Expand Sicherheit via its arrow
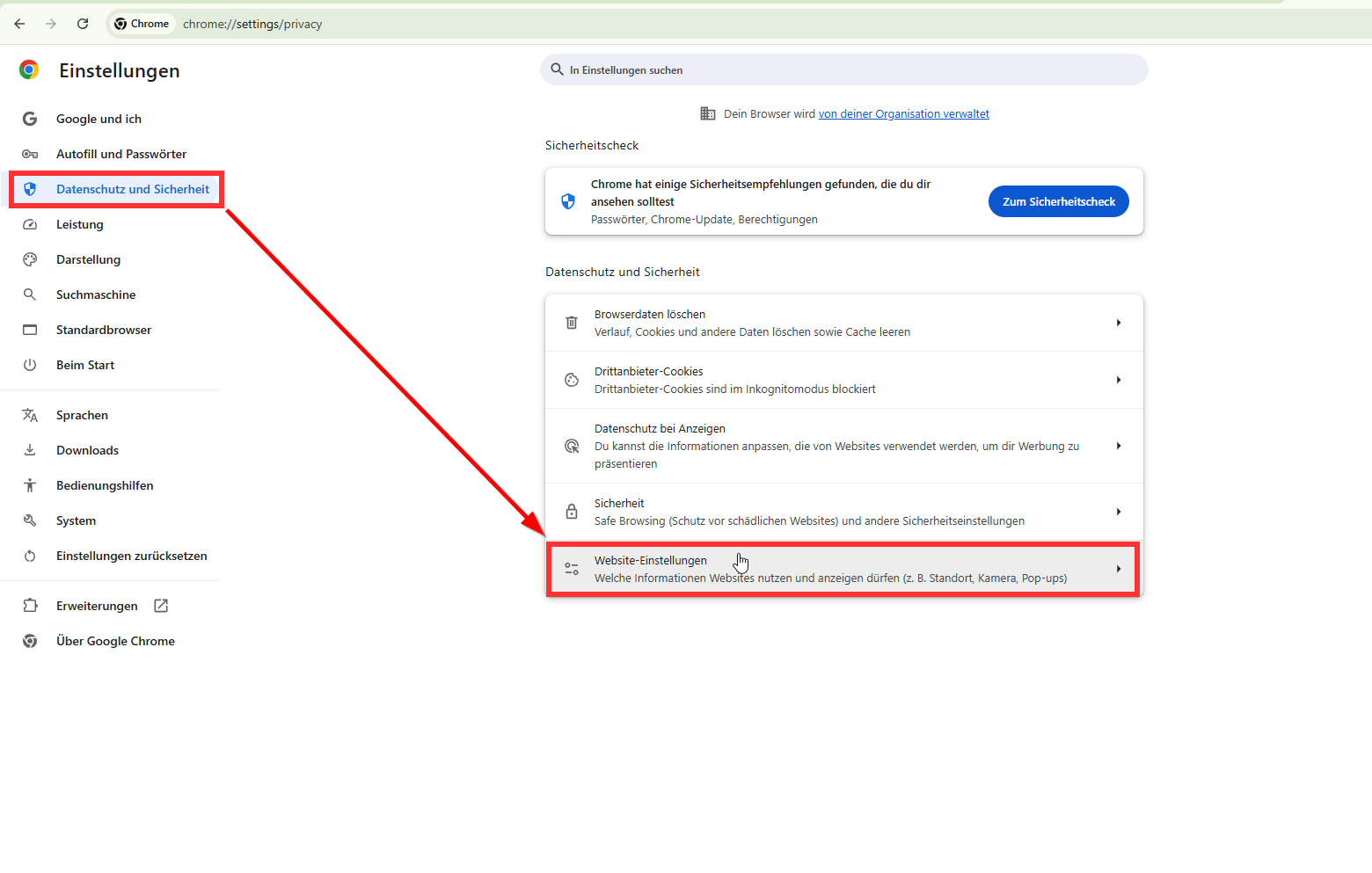The image size is (1372, 873). [x=1119, y=512]
